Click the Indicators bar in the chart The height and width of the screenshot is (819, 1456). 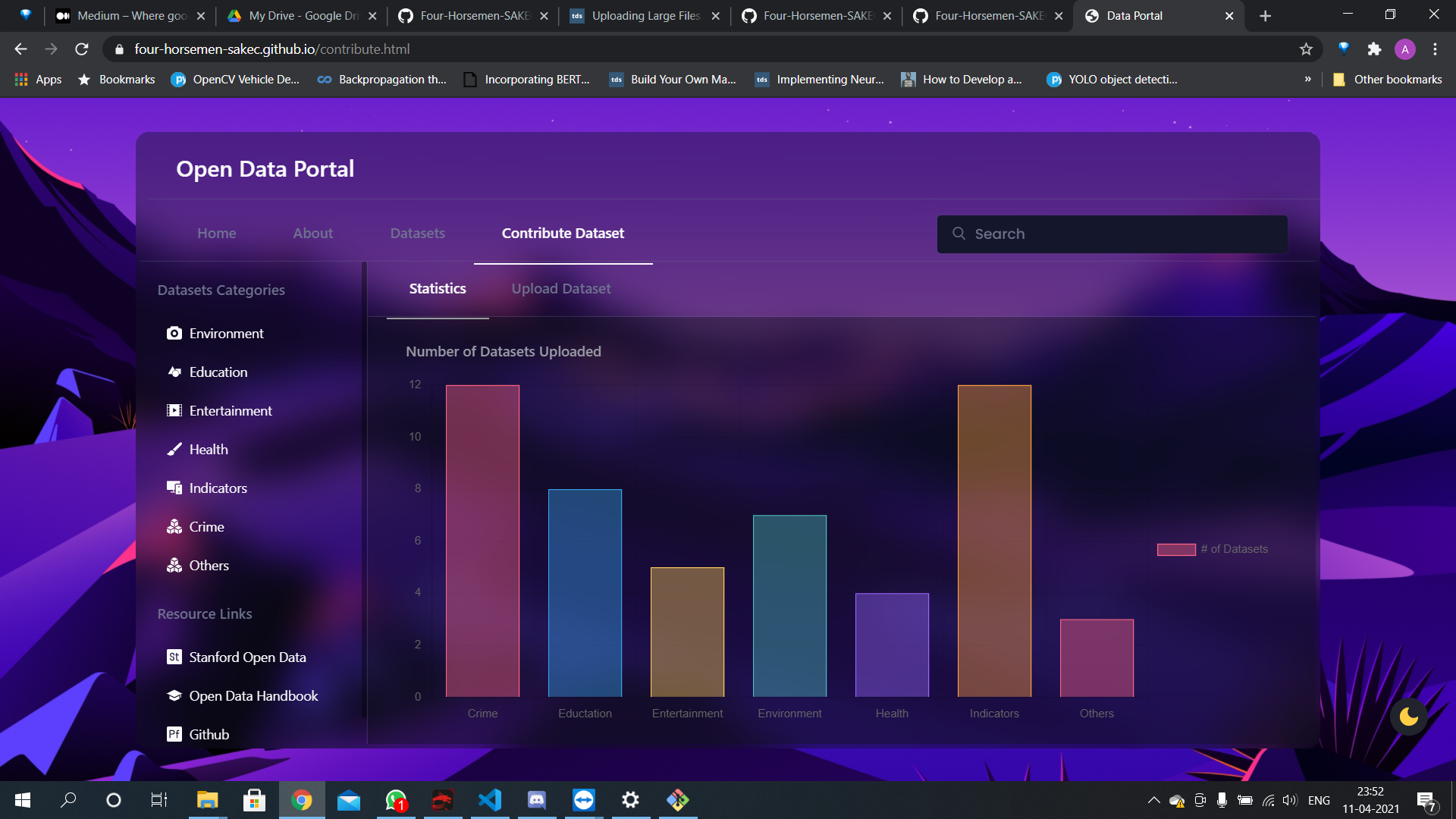(993, 541)
